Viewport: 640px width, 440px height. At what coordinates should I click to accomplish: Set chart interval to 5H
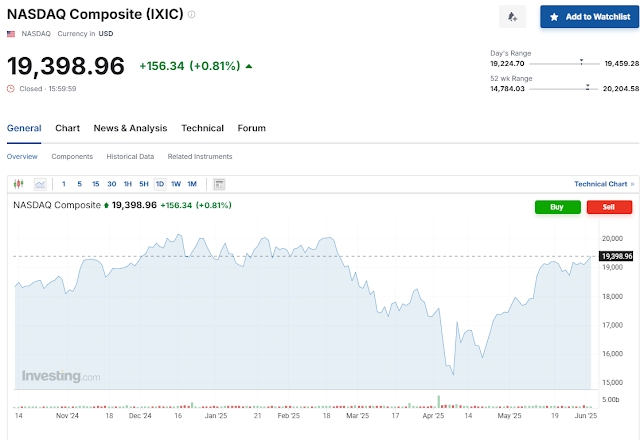pyautogui.click(x=144, y=184)
